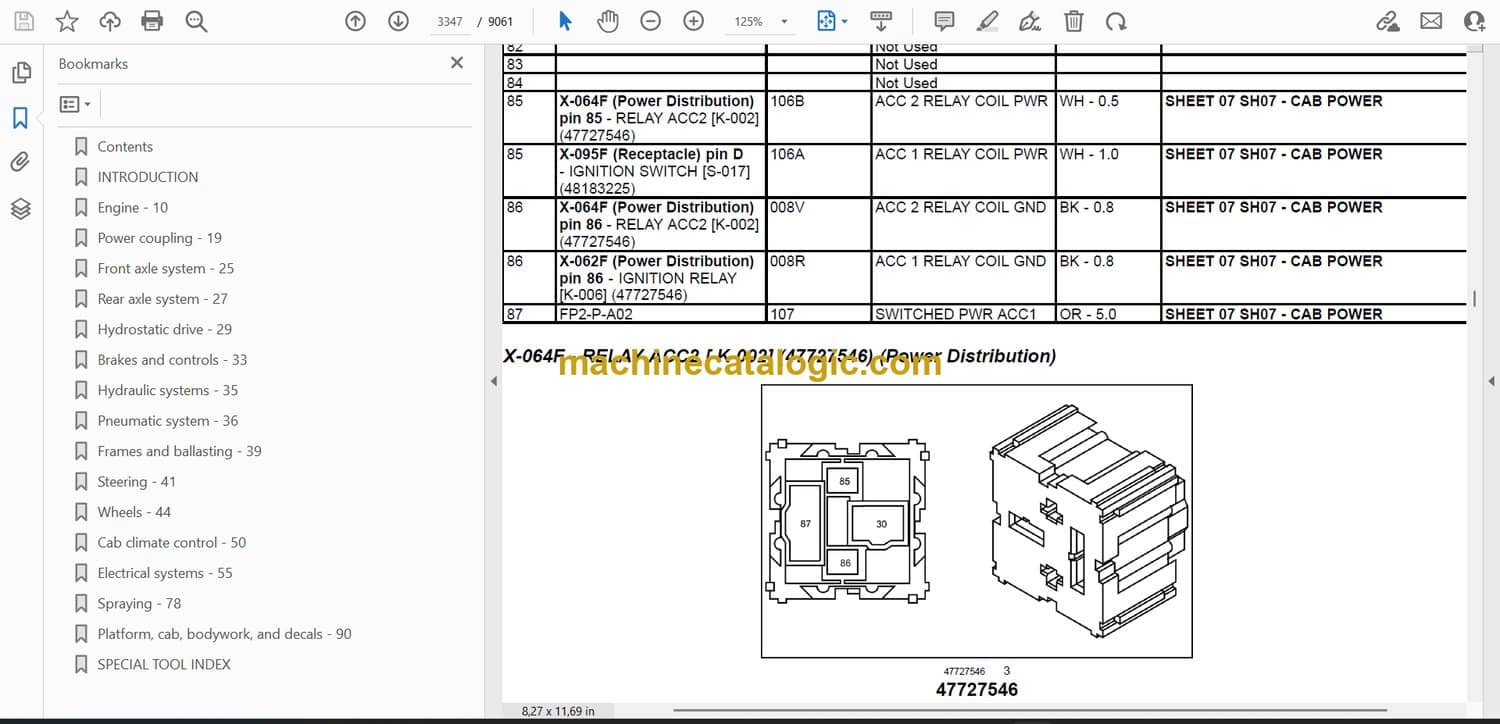The width and height of the screenshot is (1500, 724).
Task: Click the "FP2-P-A02" table cell
Action: coord(661,314)
